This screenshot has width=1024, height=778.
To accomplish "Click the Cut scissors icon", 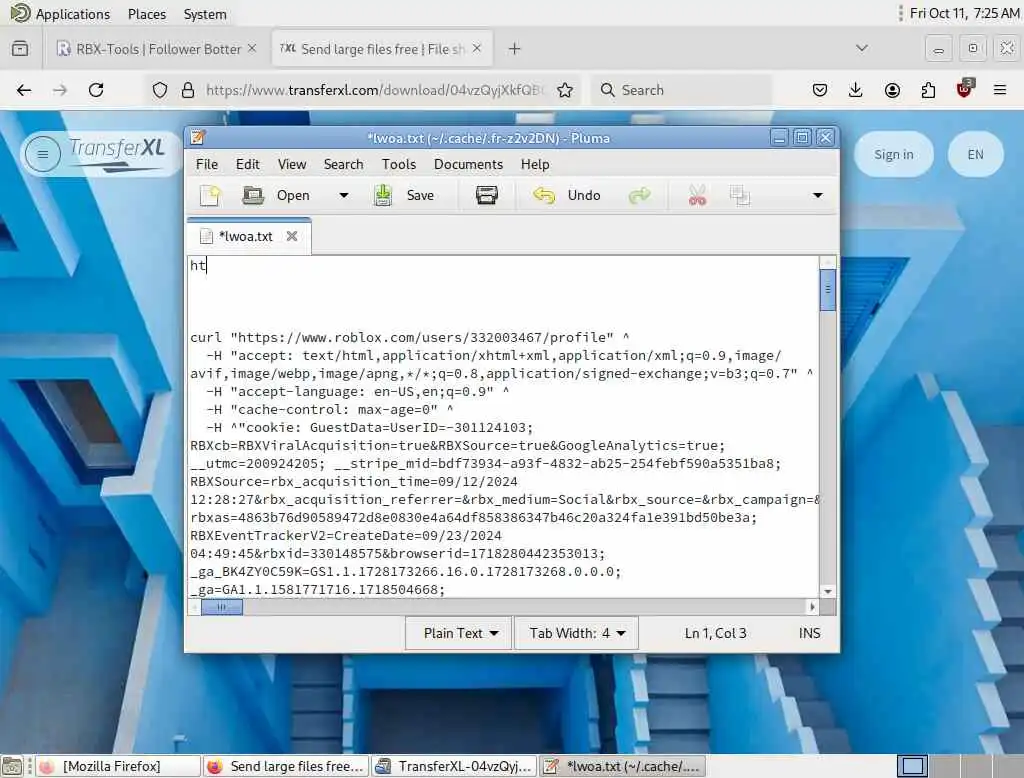I will pyautogui.click(x=697, y=195).
